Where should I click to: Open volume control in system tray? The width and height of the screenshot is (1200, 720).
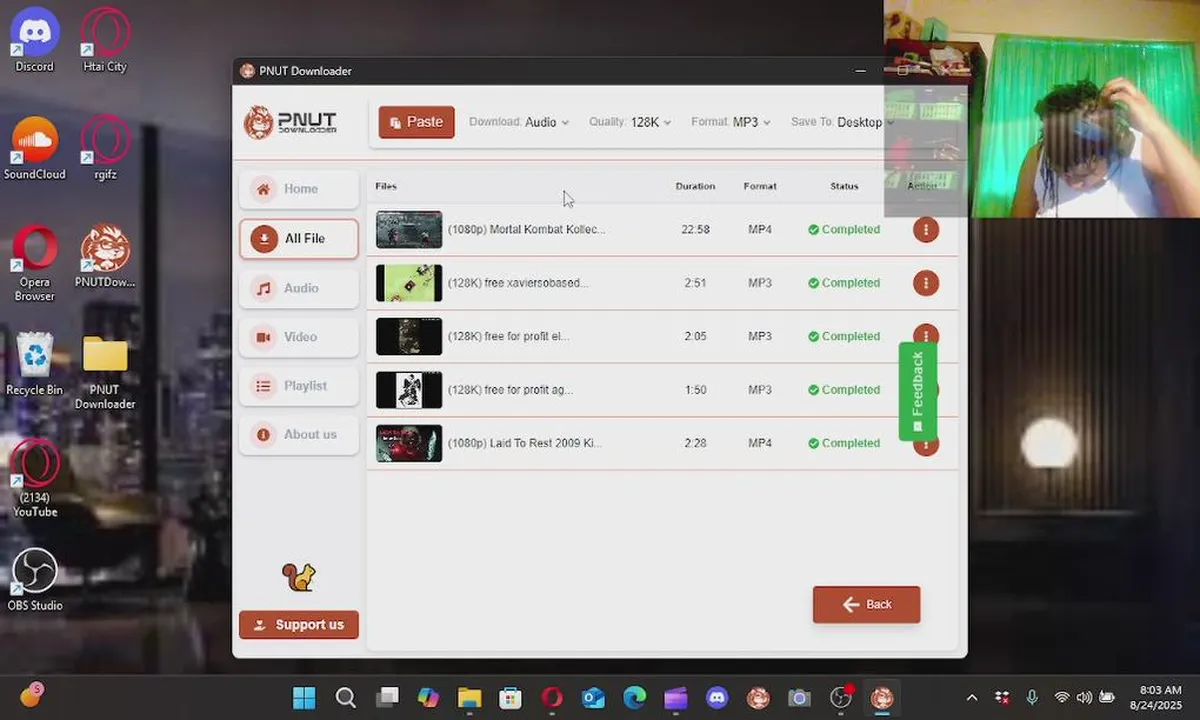point(1084,698)
